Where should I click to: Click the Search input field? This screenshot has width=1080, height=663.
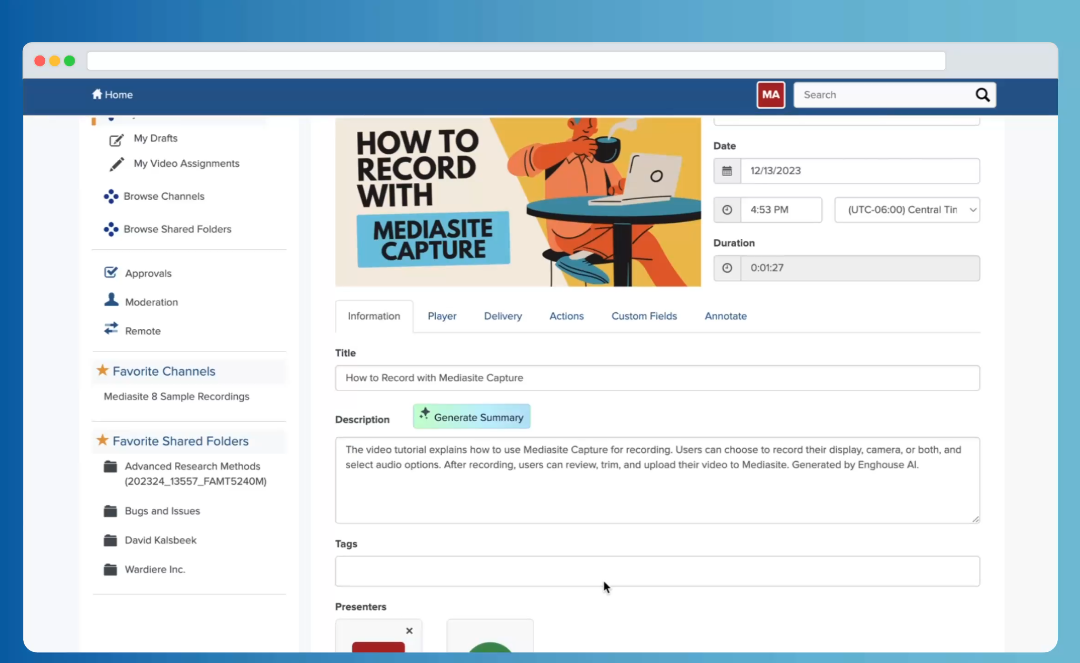tap(882, 95)
